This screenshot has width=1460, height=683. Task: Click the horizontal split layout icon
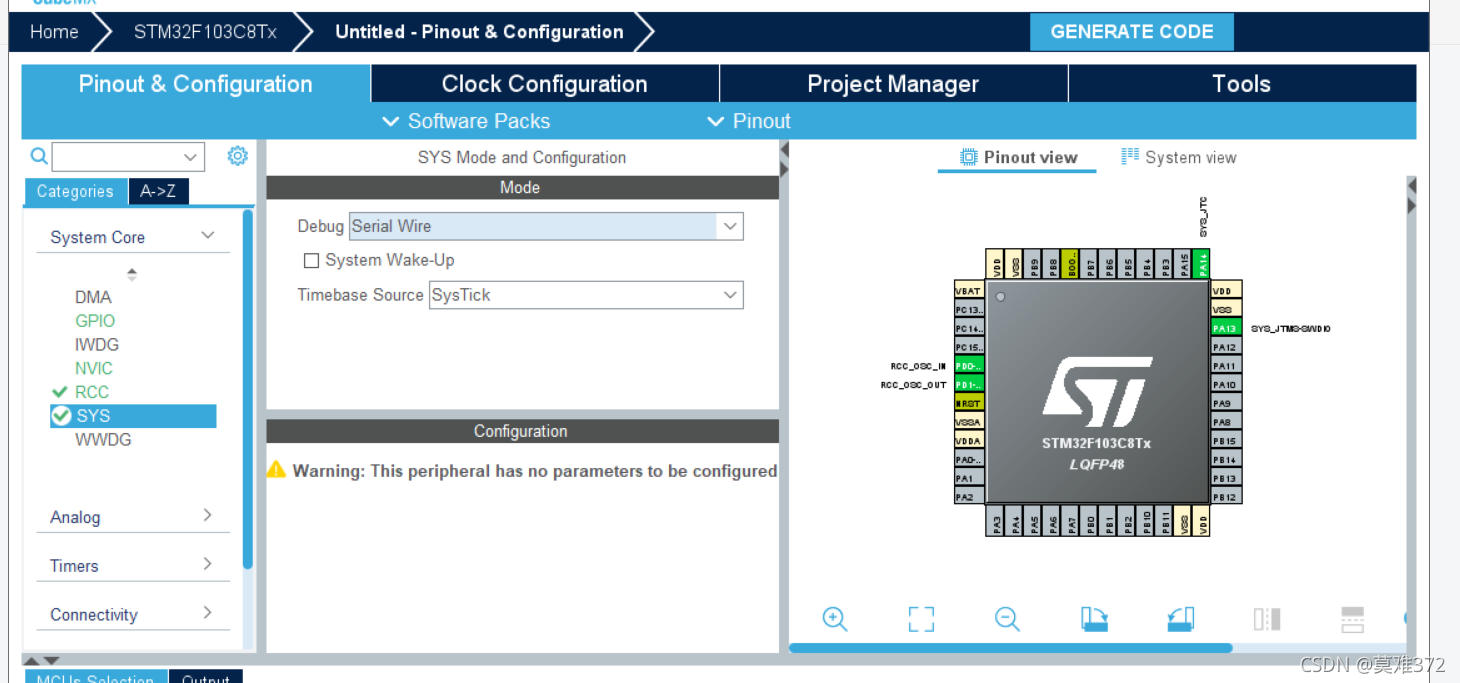point(1352,619)
